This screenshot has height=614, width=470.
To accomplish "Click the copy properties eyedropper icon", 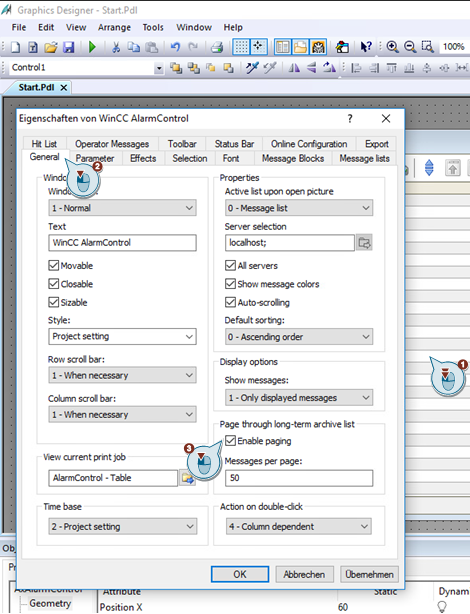I will (252, 68).
